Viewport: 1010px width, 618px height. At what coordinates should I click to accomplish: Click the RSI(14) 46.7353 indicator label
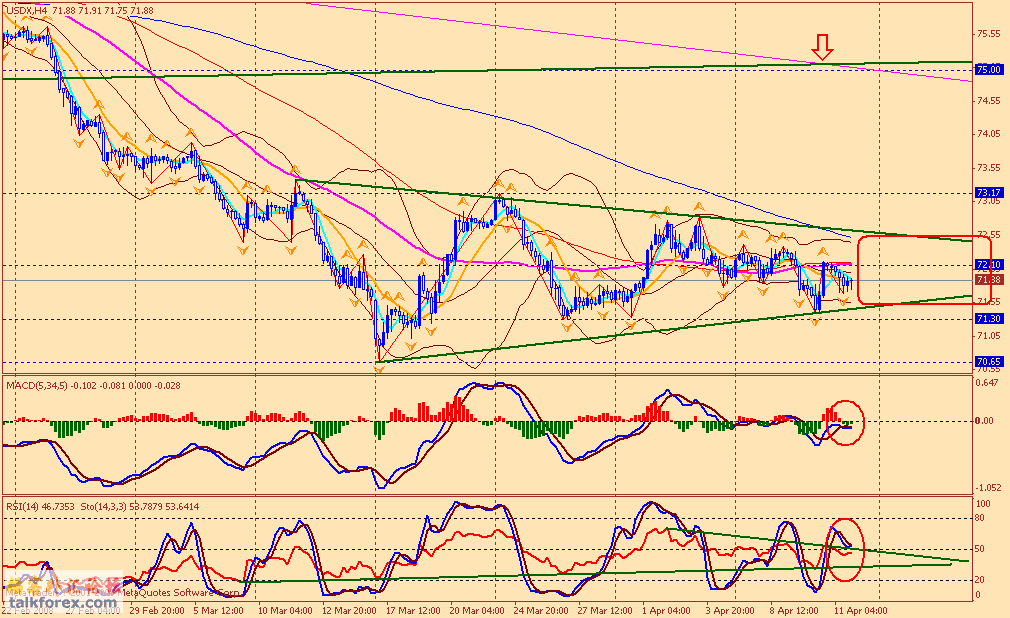41,507
